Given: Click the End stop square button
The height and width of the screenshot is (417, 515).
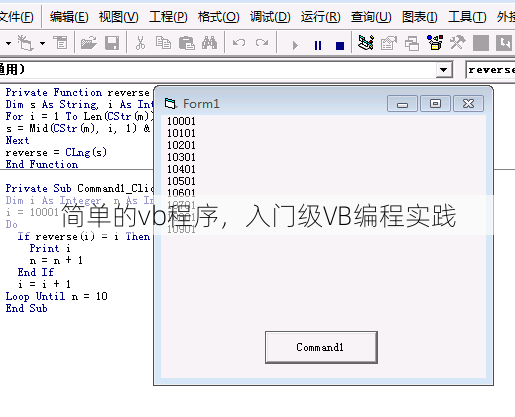Looking at the screenshot, I should coord(340,45).
